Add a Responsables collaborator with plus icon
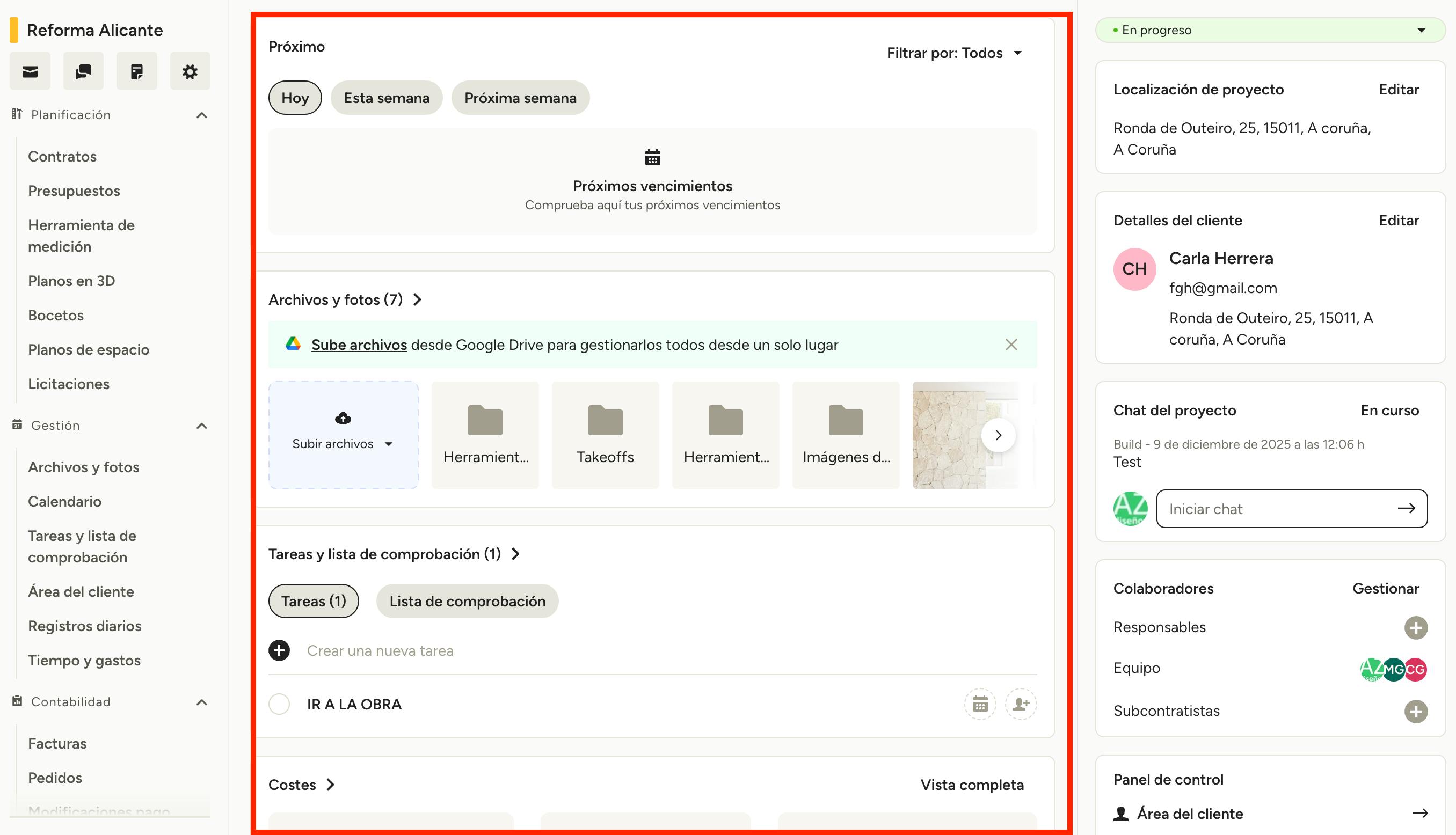The height and width of the screenshot is (835, 1456). coord(1415,627)
